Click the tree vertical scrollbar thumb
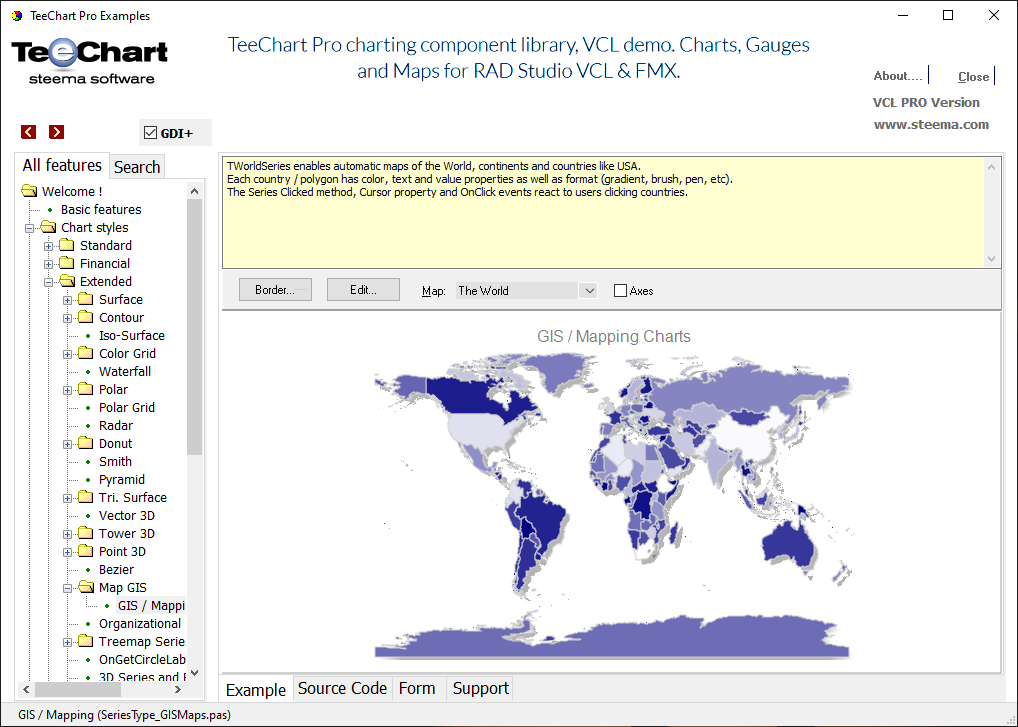 coord(194,327)
